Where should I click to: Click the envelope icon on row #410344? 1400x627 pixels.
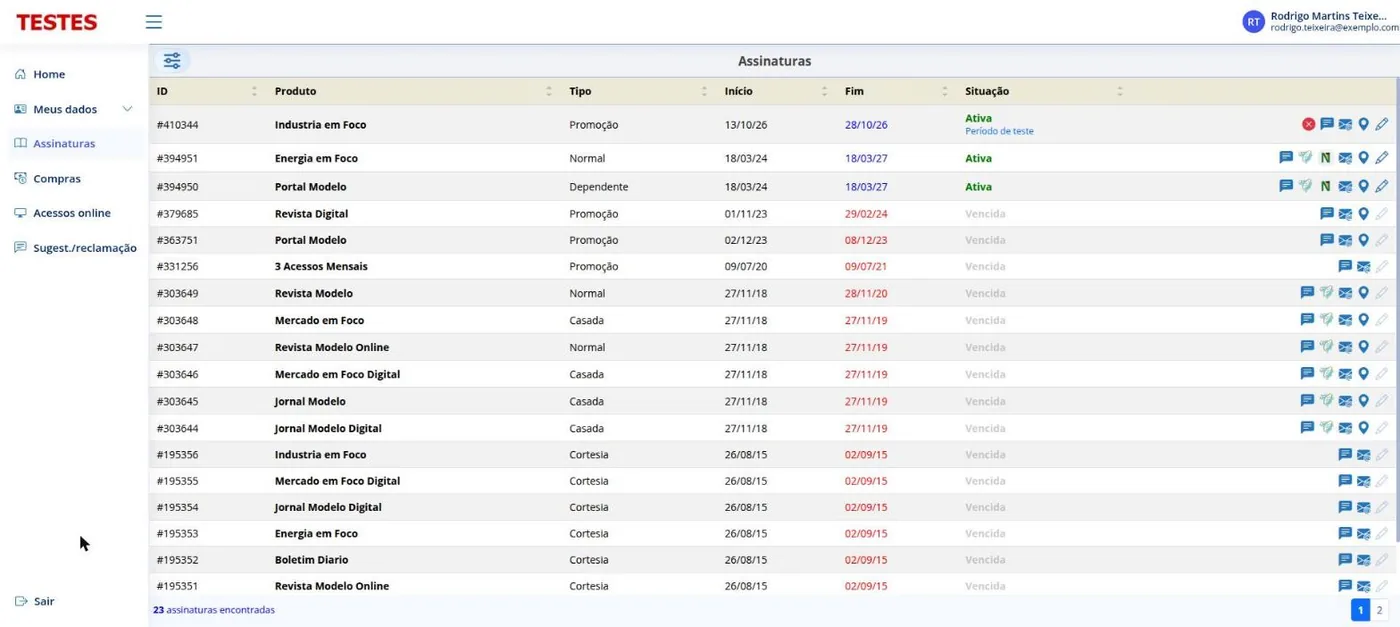click(1345, 124)
